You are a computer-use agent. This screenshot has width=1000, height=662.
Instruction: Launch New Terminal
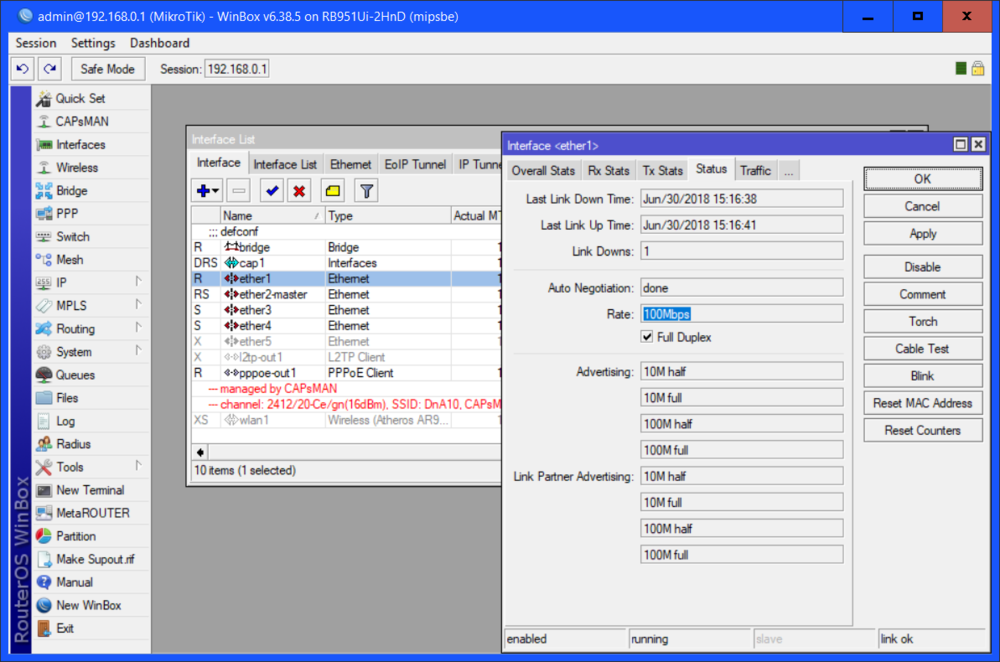pos(90,490)
